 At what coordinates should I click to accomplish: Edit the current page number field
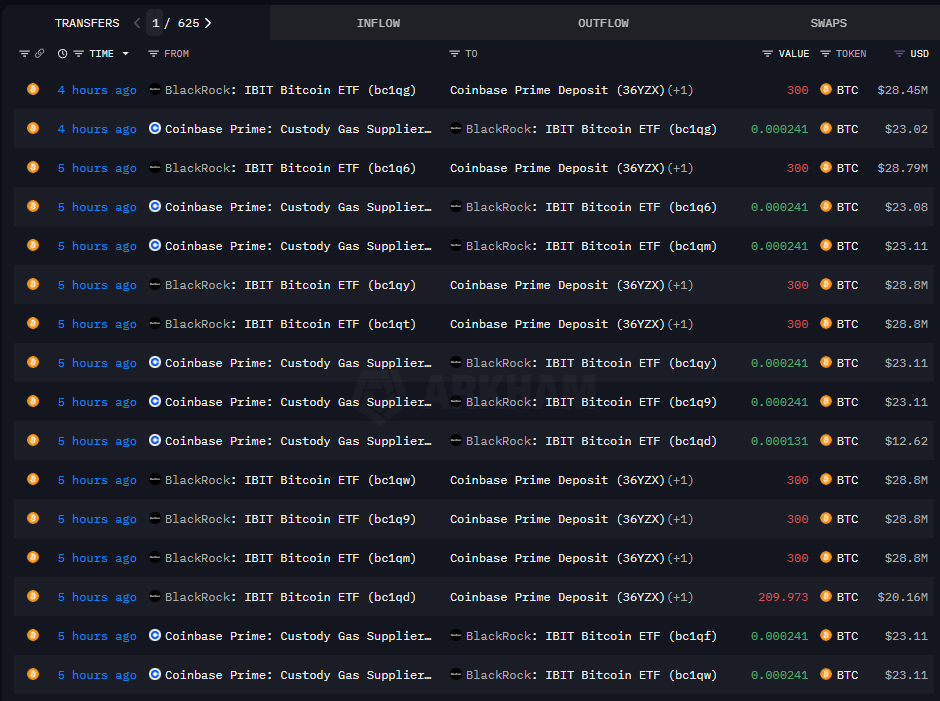click(x=155, y=23)
